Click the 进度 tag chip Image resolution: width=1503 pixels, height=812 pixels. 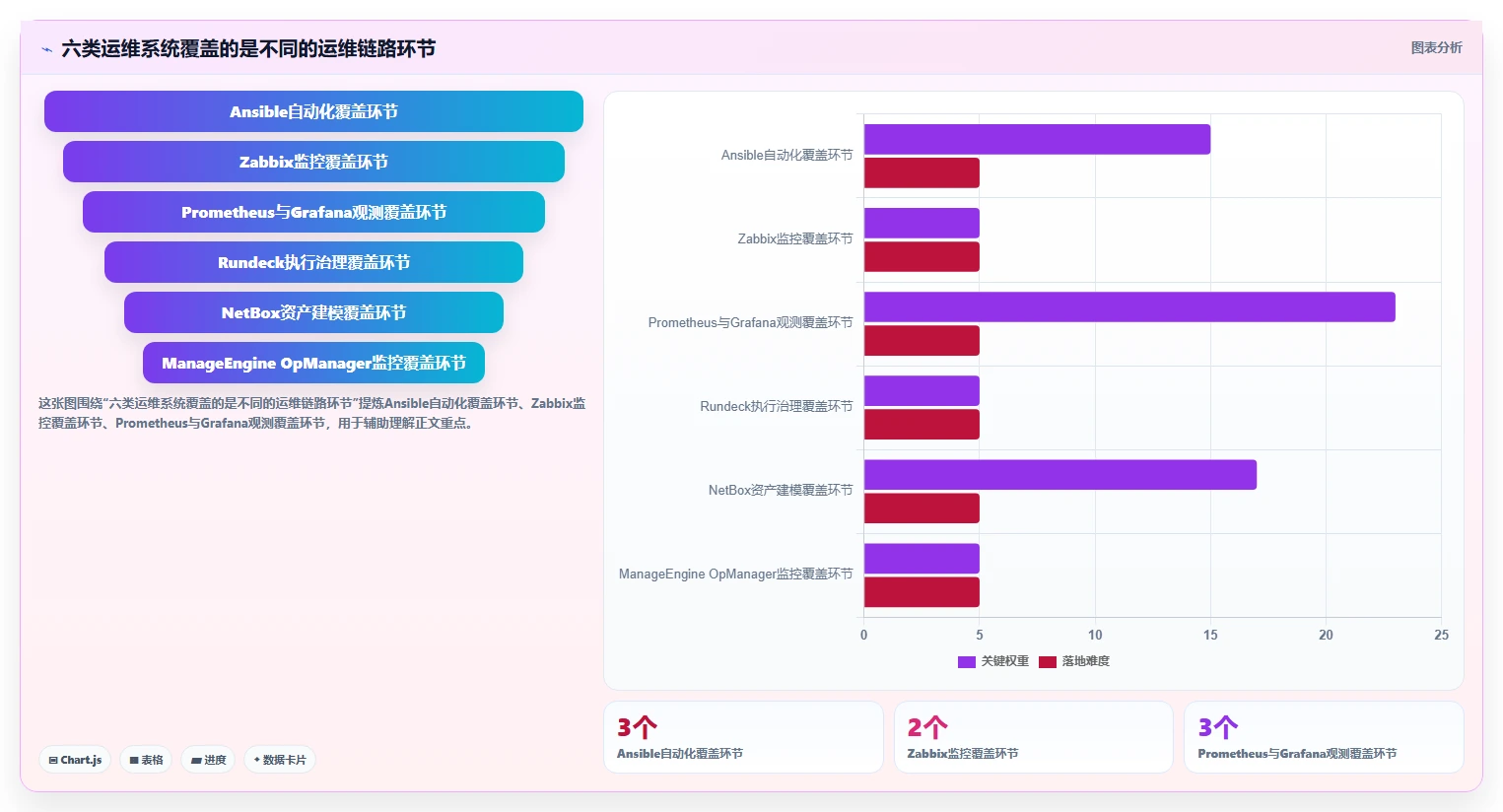tap(208, 760)
